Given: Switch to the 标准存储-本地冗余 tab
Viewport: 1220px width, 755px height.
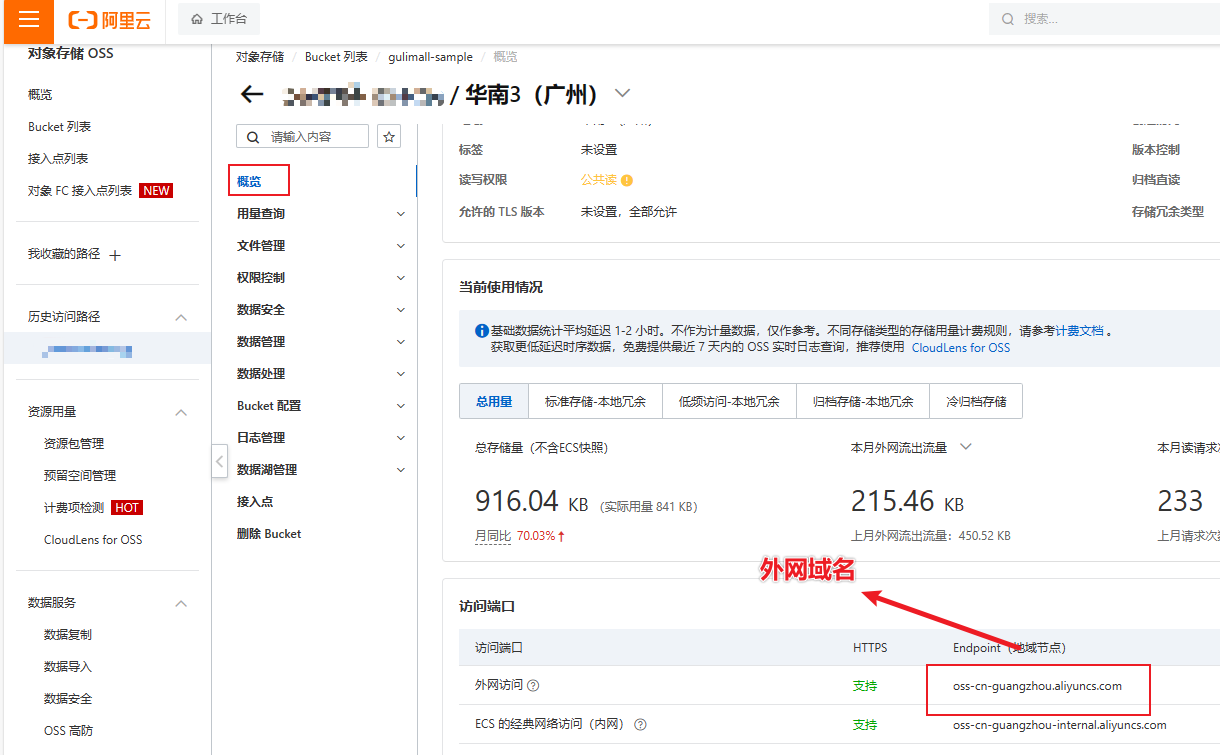Looking at the screenshot, I should point(595,402).
